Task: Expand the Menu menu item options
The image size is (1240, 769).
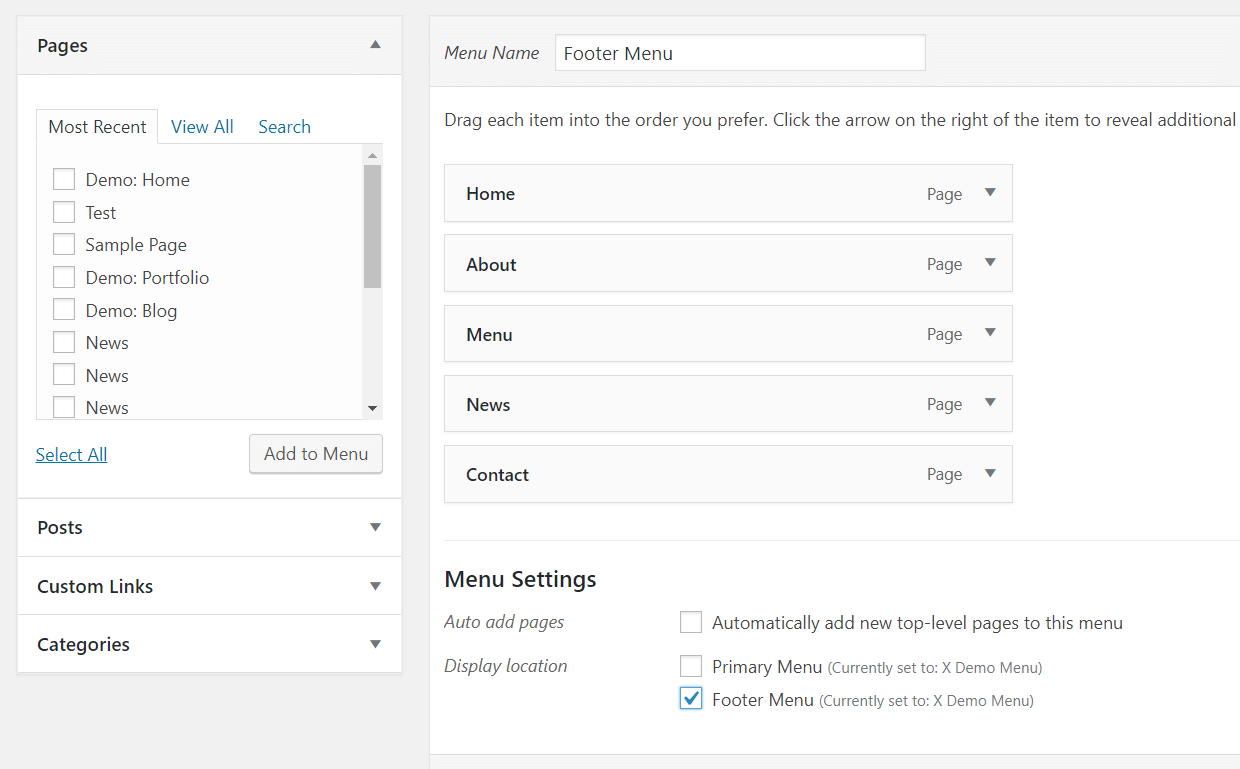Action: click(990, 333)
